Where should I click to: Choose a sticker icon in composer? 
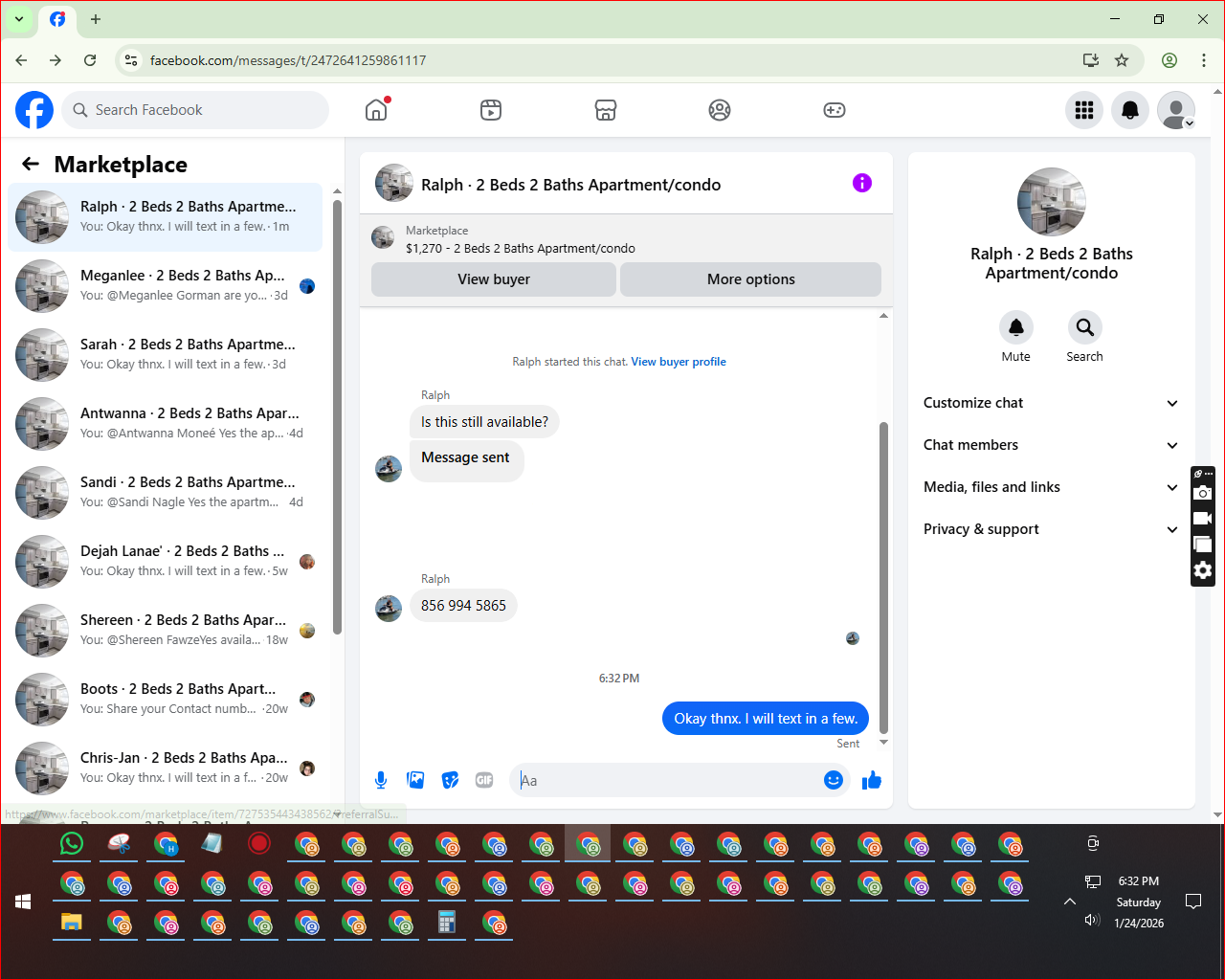point(450,780)
